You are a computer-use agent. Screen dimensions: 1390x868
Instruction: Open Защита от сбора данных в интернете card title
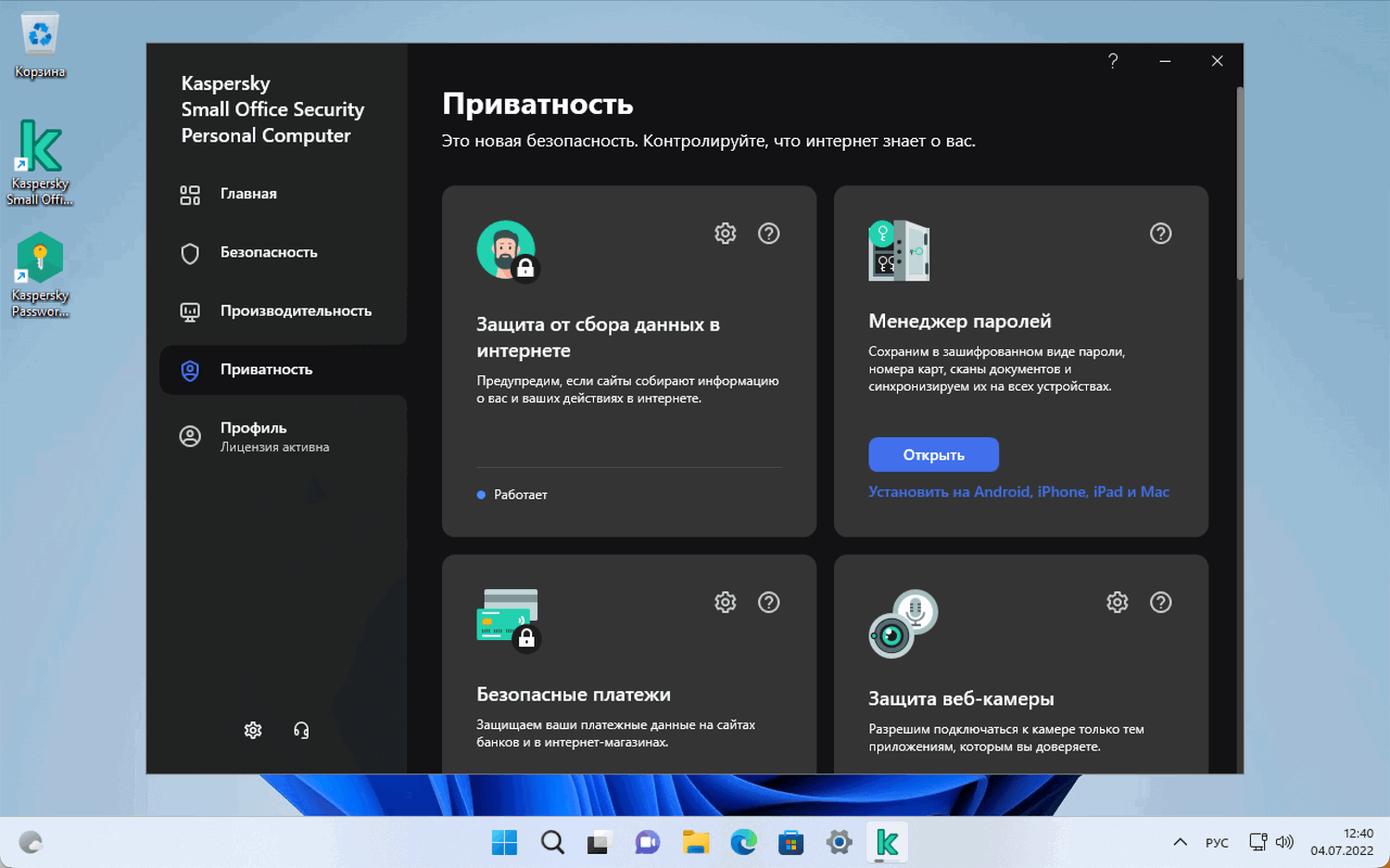click(x=598, y=337)
